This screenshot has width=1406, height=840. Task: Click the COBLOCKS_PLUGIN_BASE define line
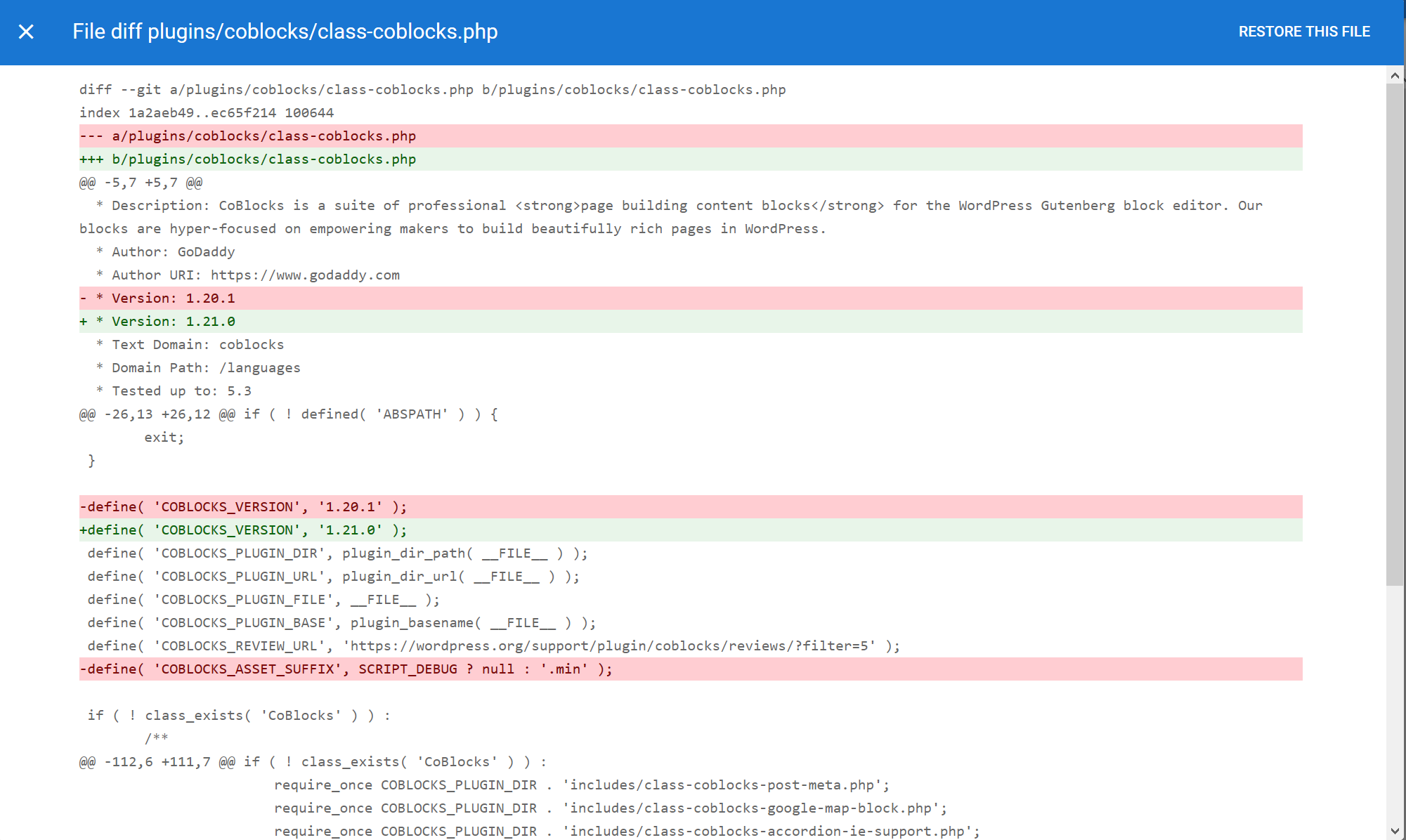tap(341, 622)
